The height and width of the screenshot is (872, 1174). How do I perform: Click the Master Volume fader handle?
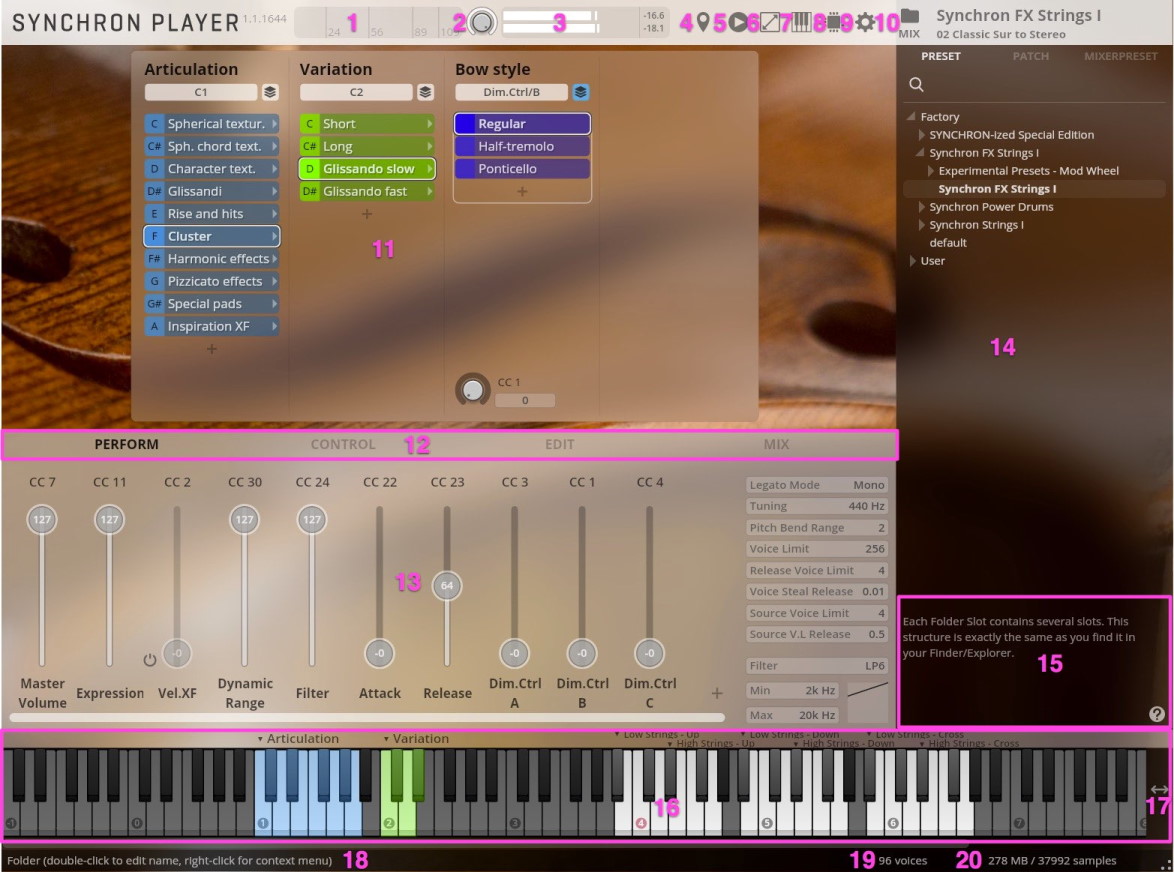pyautogui.click(x=42, y=519)
